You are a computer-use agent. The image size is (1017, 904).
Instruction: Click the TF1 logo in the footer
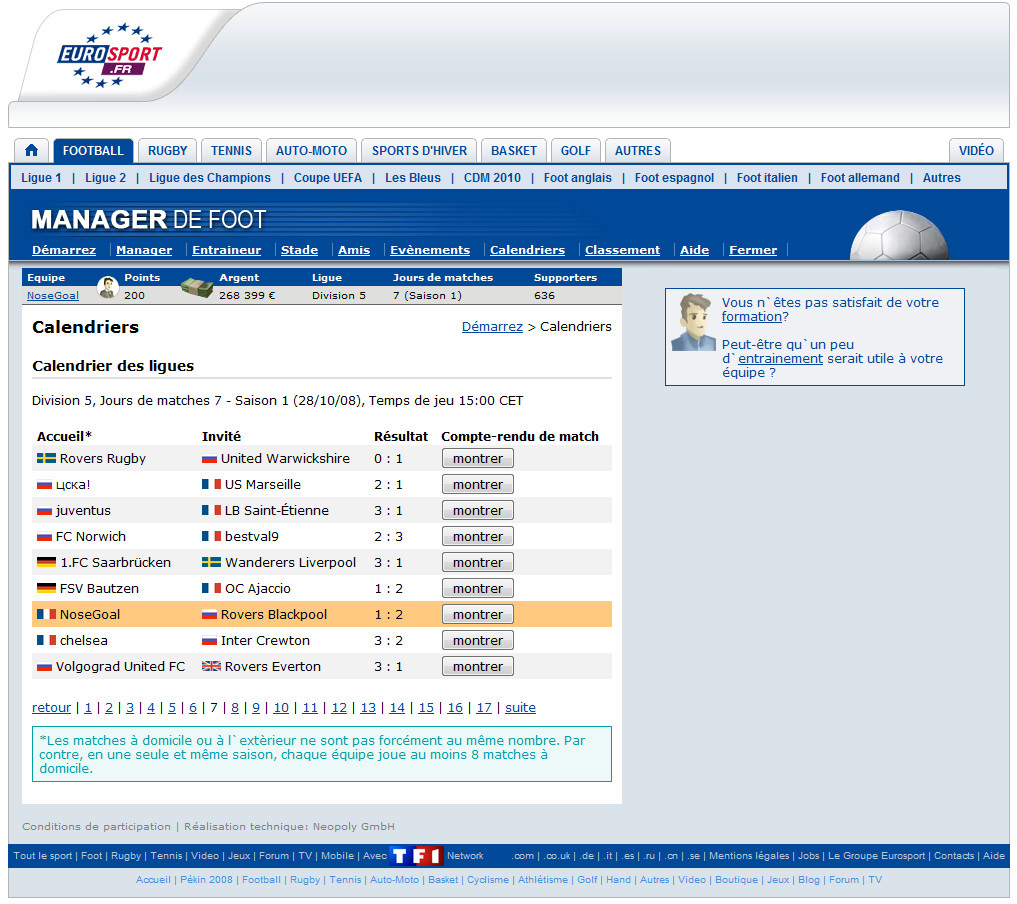tap(417, 856)
